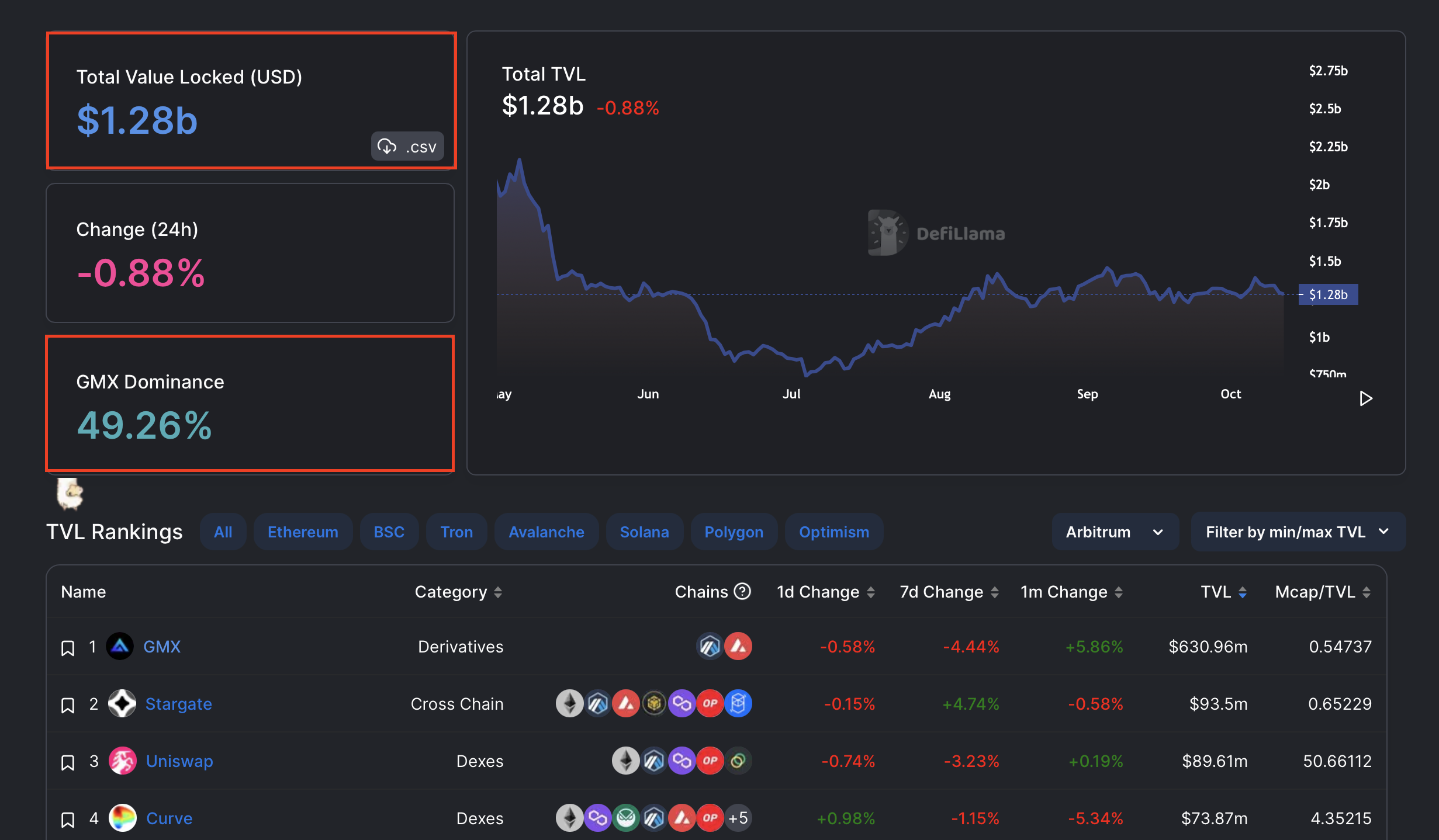1439x840 pixels.
Task: Click Curve's 1d change +0.98%
Action: (x=846, y=818)
